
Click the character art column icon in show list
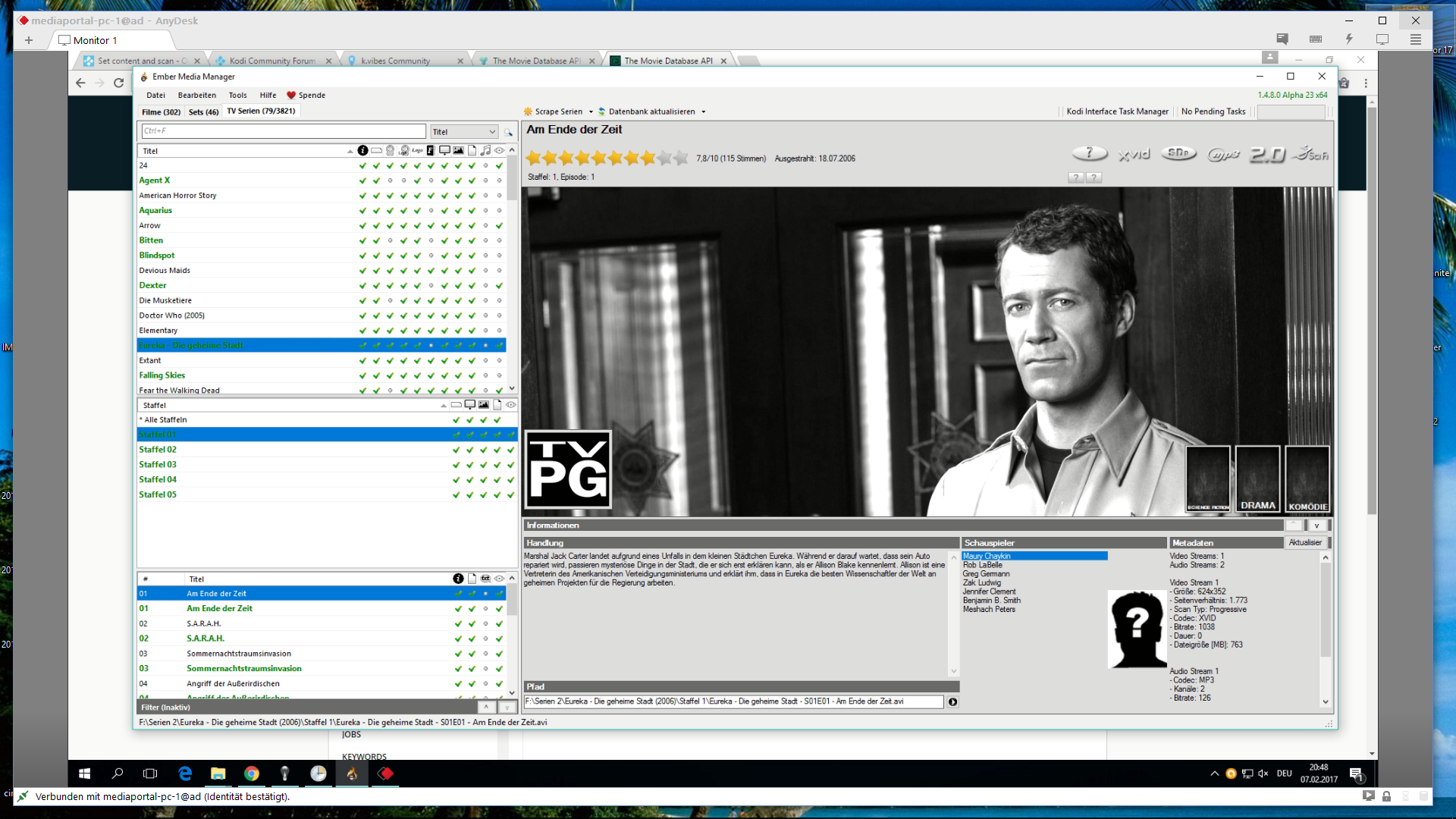tap(390, 150)
